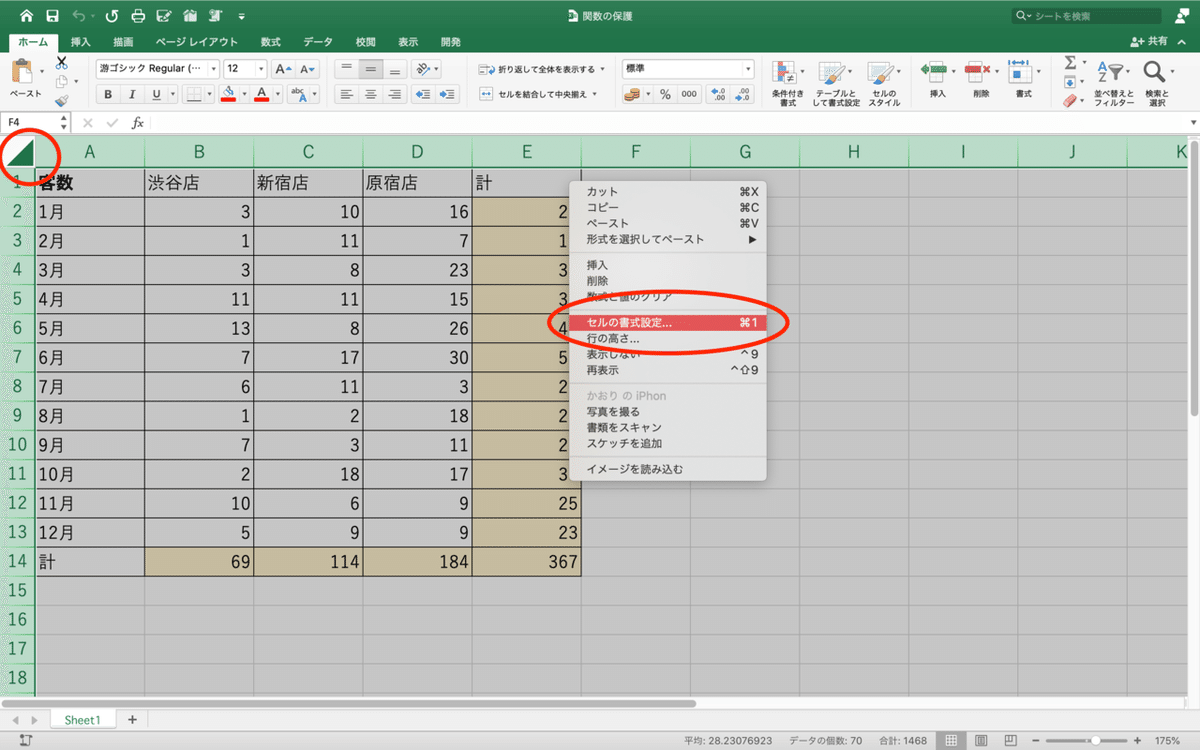The width and height of the screenshot is (1200, 750).
Task: Decrease decimal places
Action: pyautogui.click(x=744, y=94)
